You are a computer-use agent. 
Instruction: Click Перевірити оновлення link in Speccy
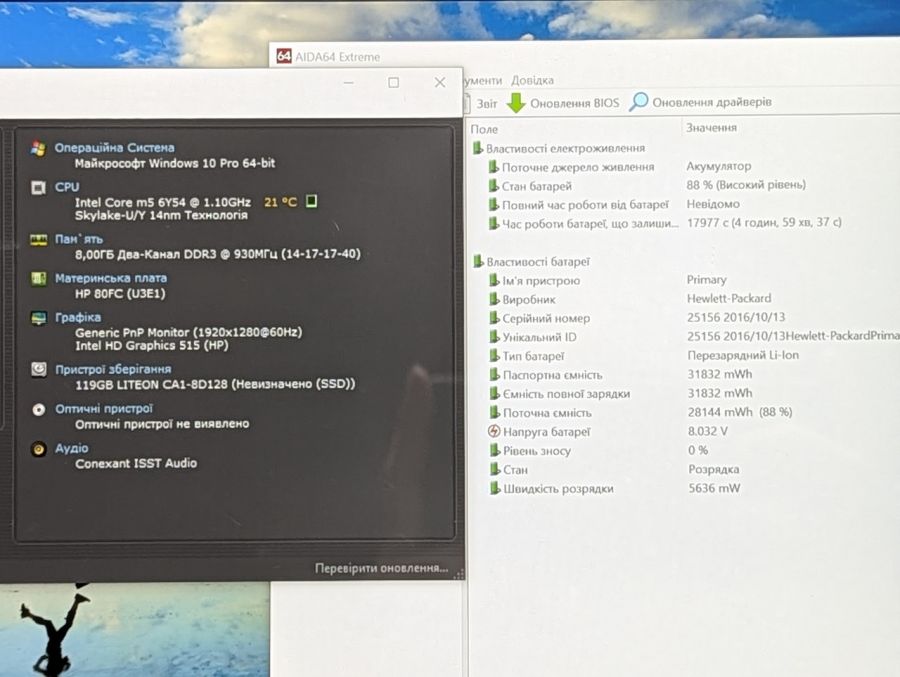point(381,568)
